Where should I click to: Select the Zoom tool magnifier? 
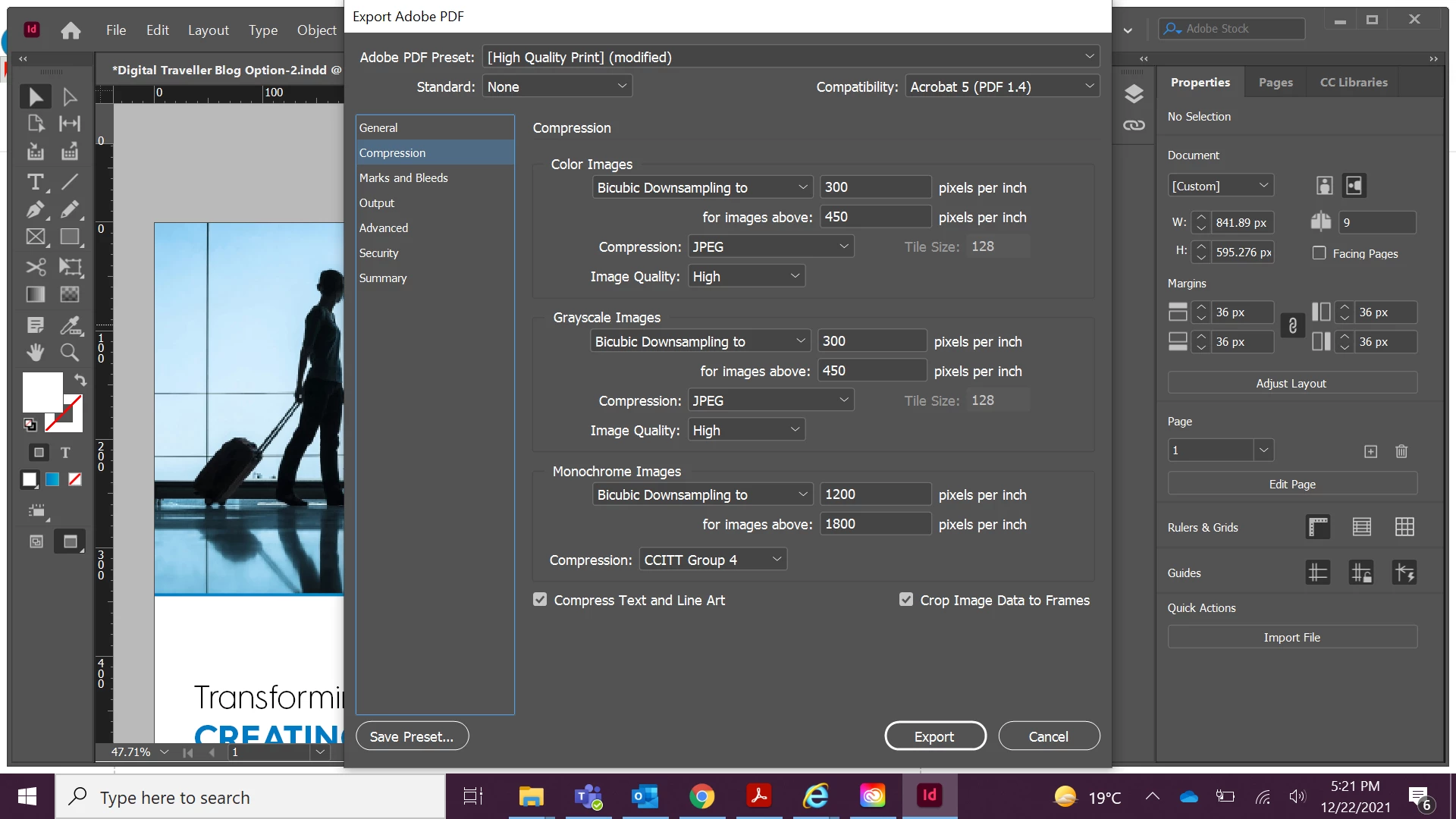coord(69,352)
